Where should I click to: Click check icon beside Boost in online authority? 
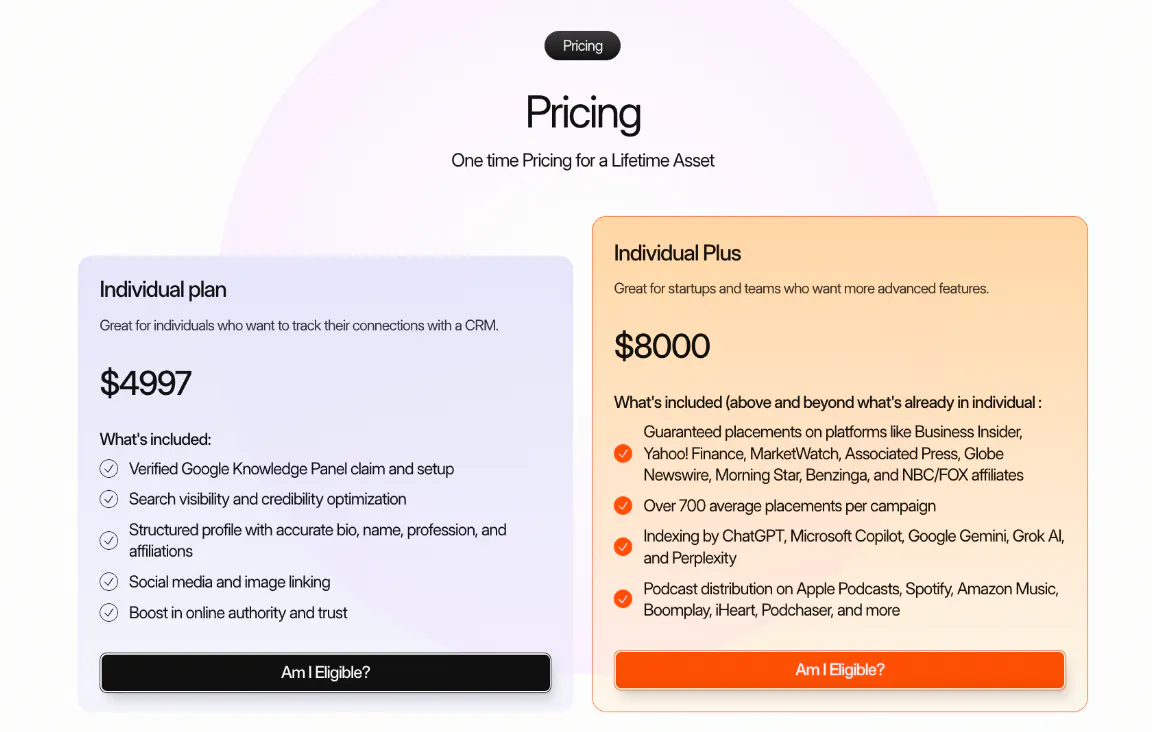tap(109, 612)
